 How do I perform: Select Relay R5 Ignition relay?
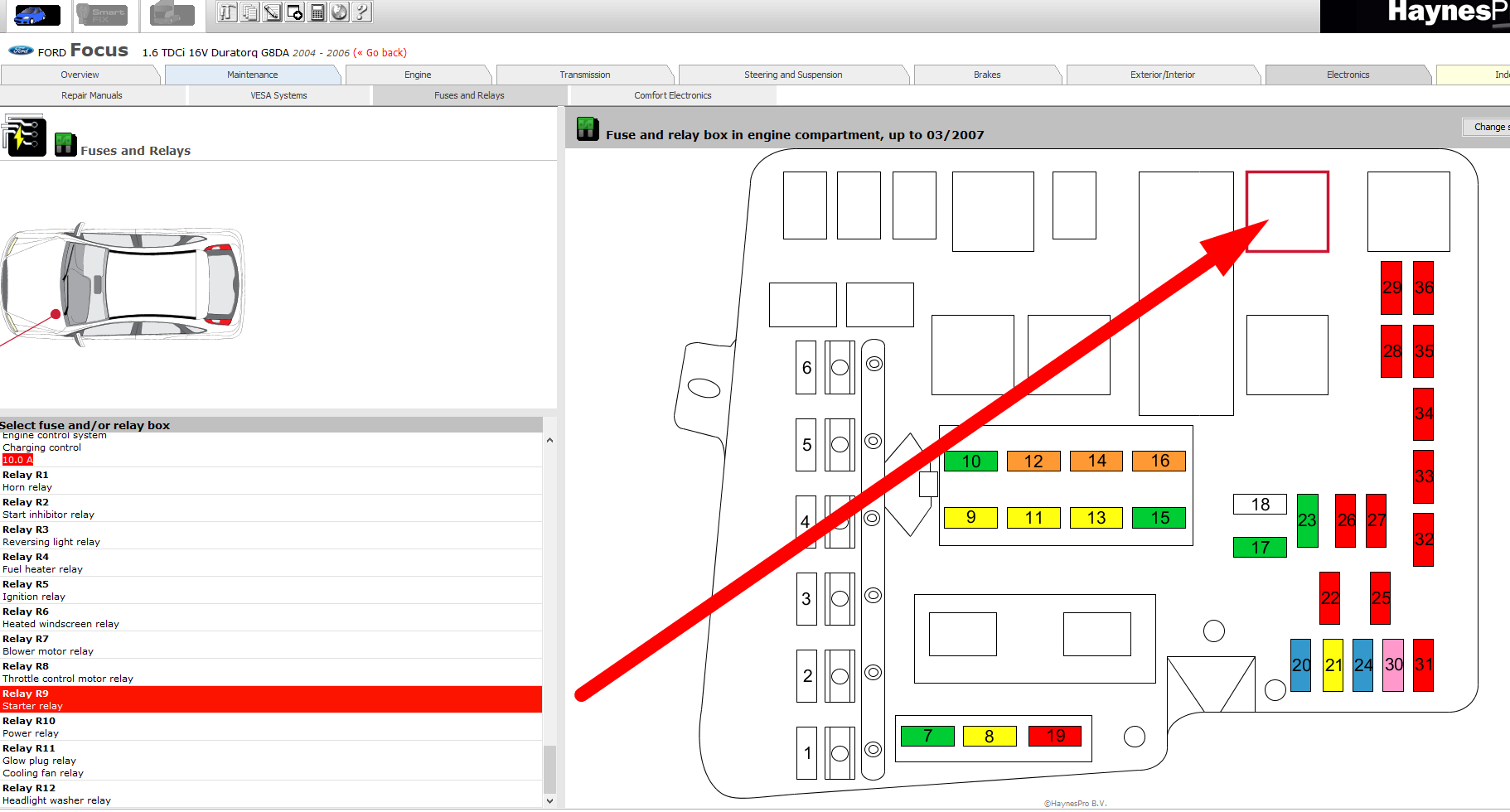click(271, 591)
